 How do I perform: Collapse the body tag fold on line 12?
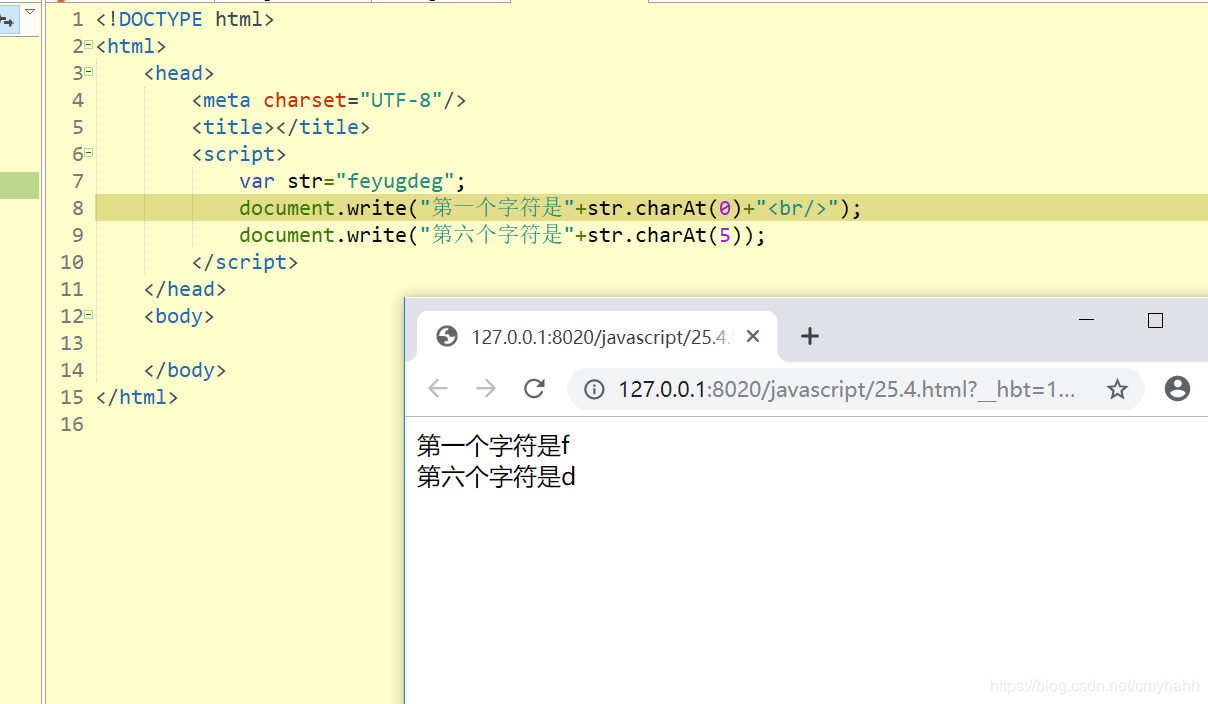tap(89, 314)
